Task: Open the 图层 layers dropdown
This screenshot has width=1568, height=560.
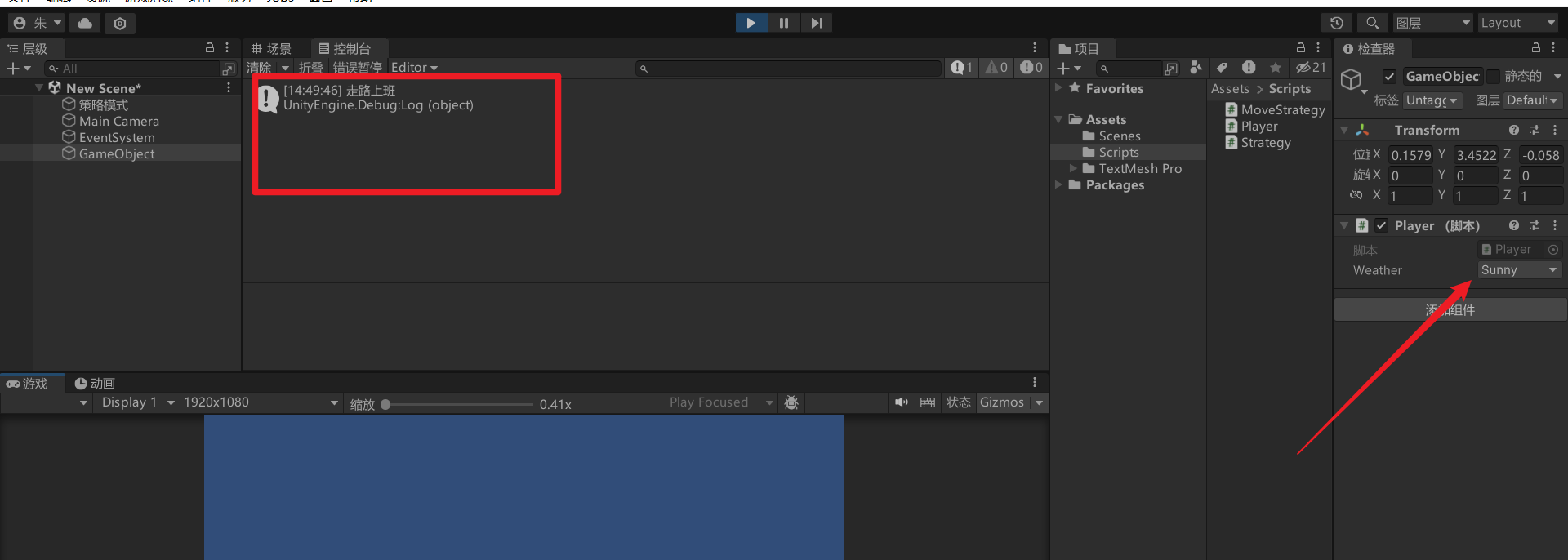Action: 1433,23
